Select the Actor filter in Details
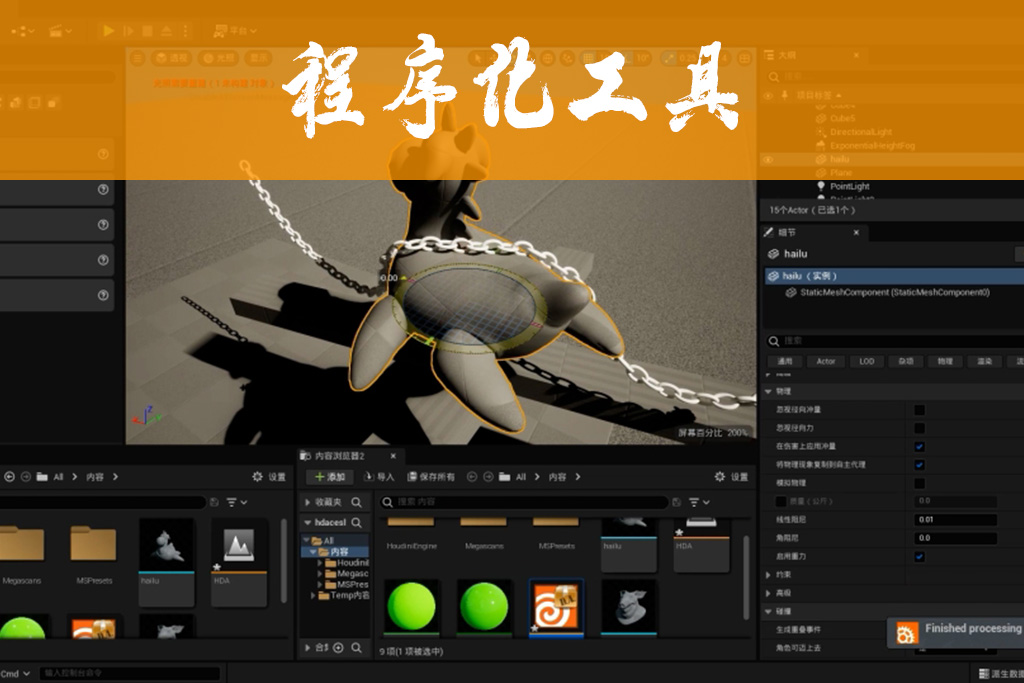The height and width of the screenshot is (683, 1024). coord(825,361)
